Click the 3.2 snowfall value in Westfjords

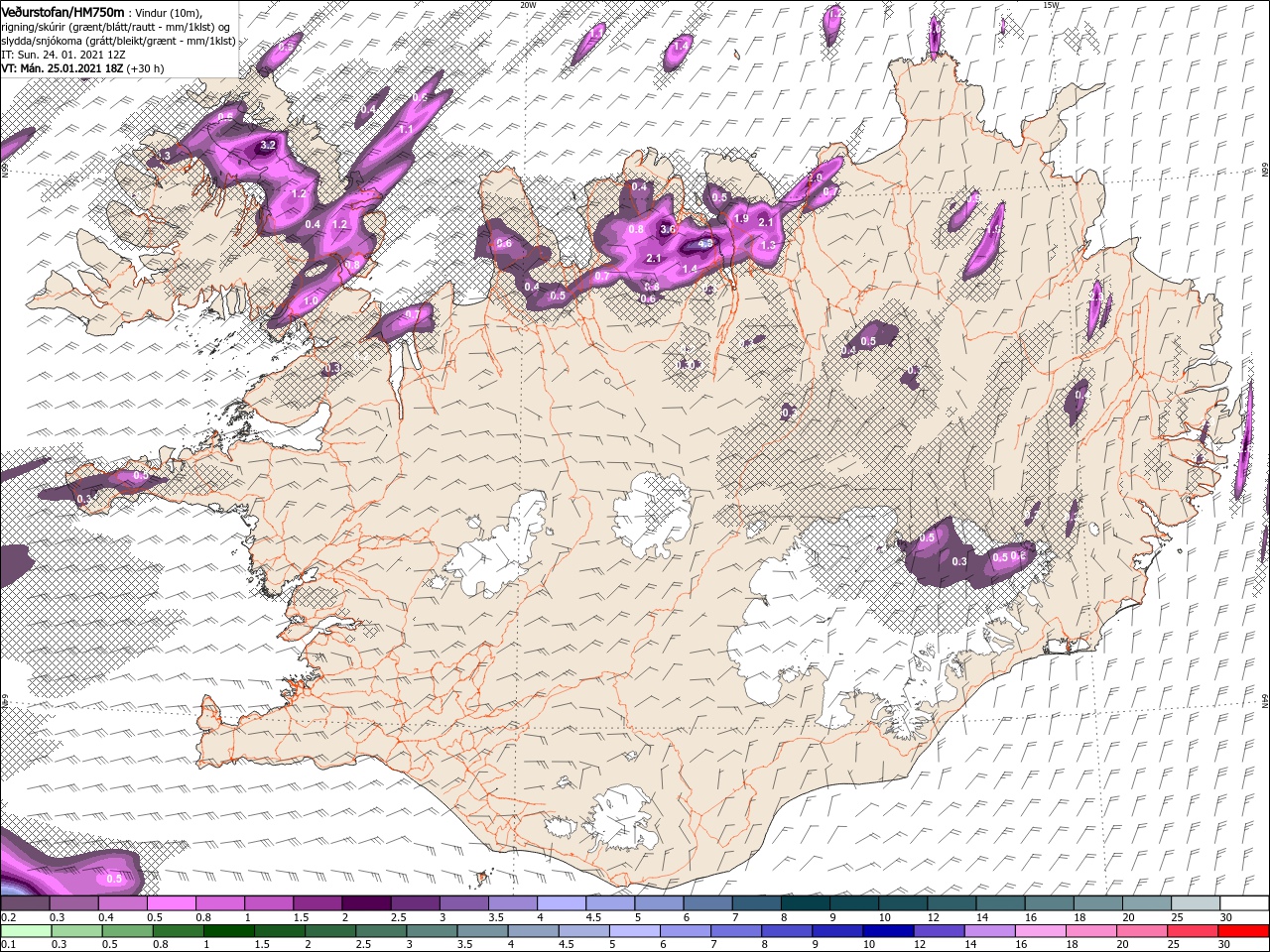[x=267, y=145]
